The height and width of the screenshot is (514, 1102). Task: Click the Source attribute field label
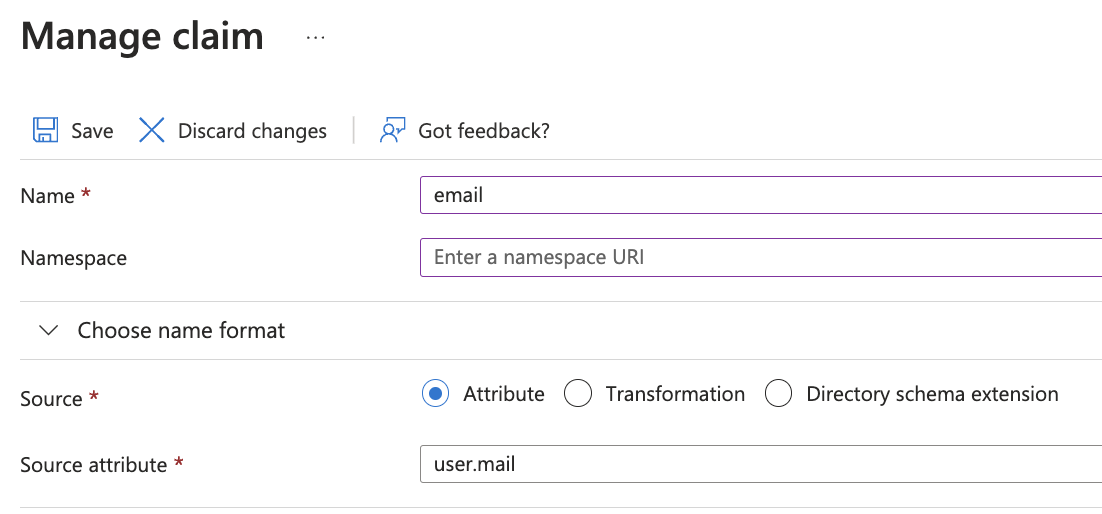[x=93, y=465]
